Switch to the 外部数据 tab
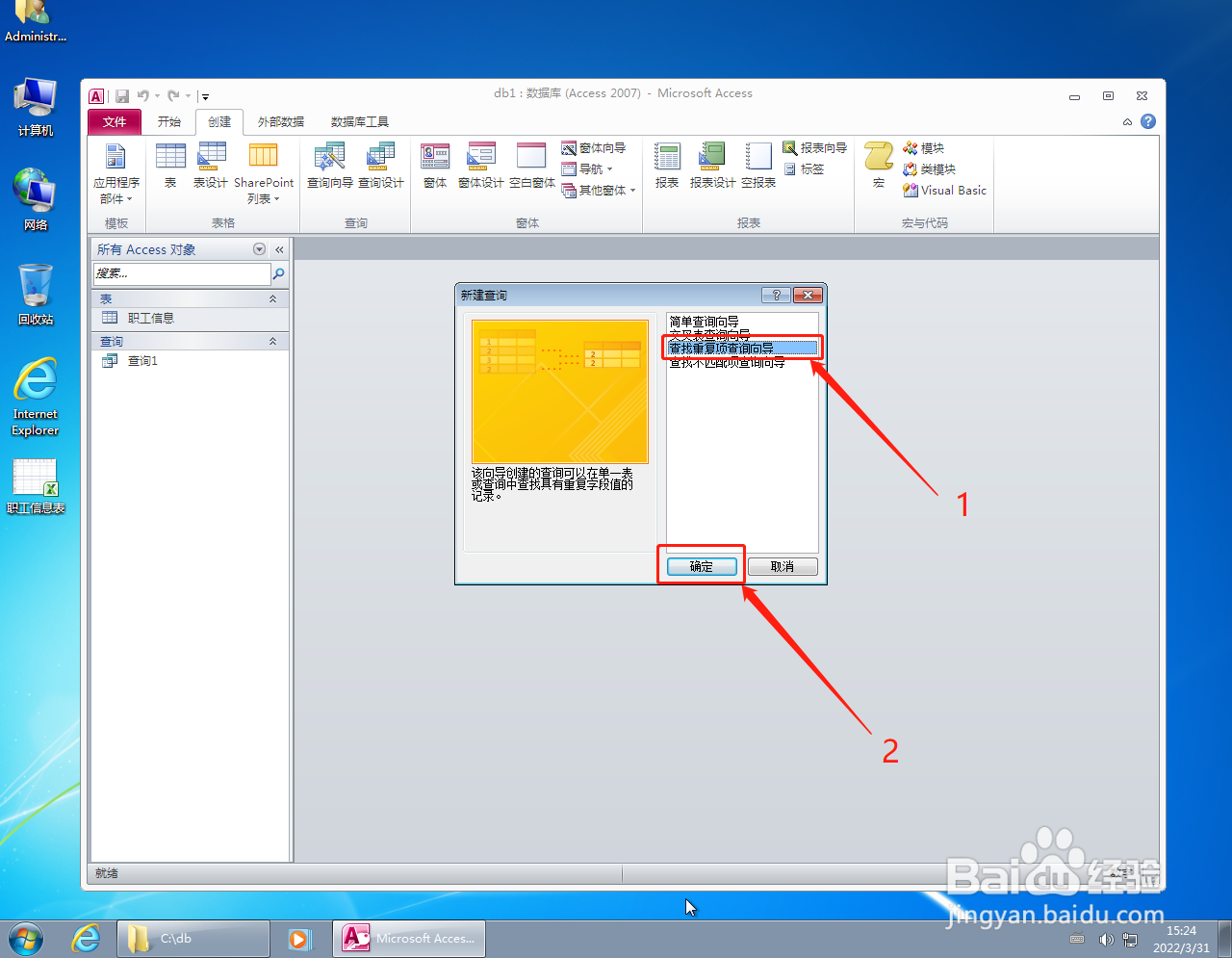1232x958 pixels. 281,121
